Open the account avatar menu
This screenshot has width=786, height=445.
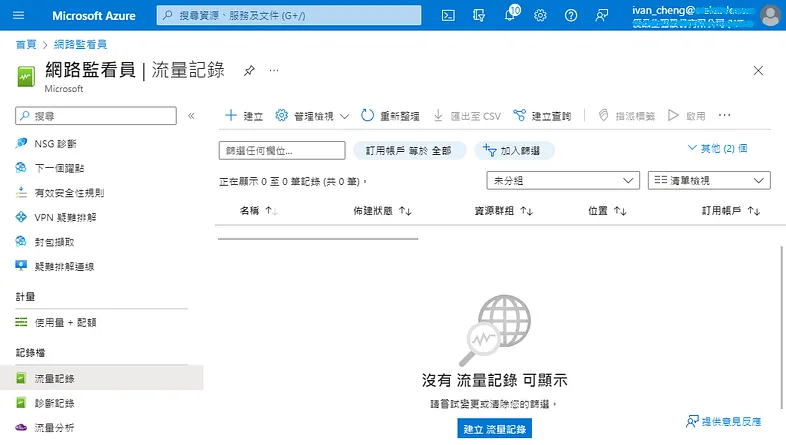pos(769,15)
